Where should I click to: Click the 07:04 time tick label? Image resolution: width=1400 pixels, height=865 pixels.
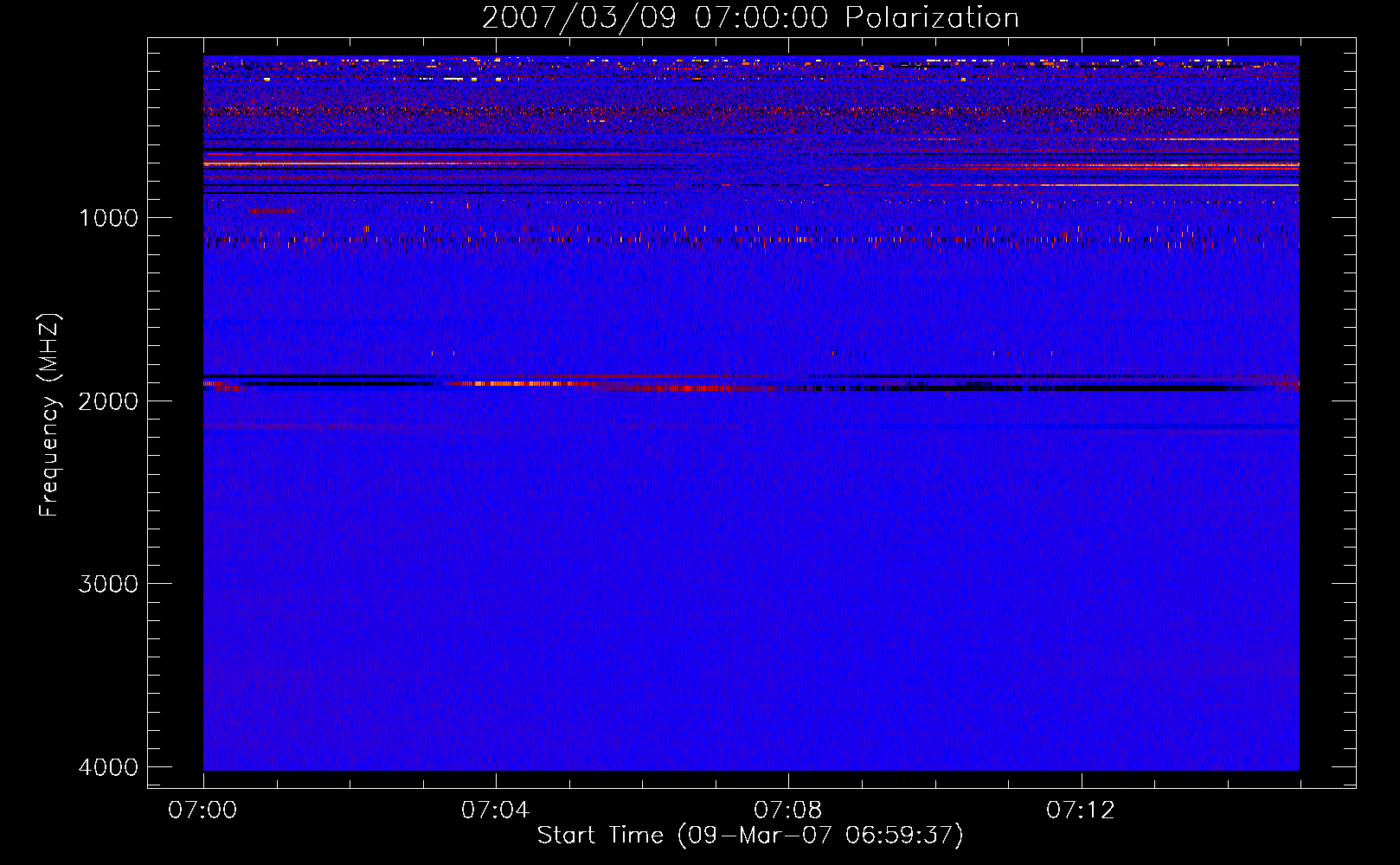click(x=496, y=811)
